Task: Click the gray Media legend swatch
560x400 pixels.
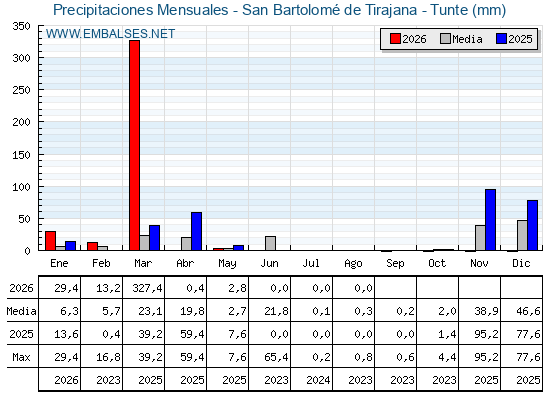Action: point(445,39)
